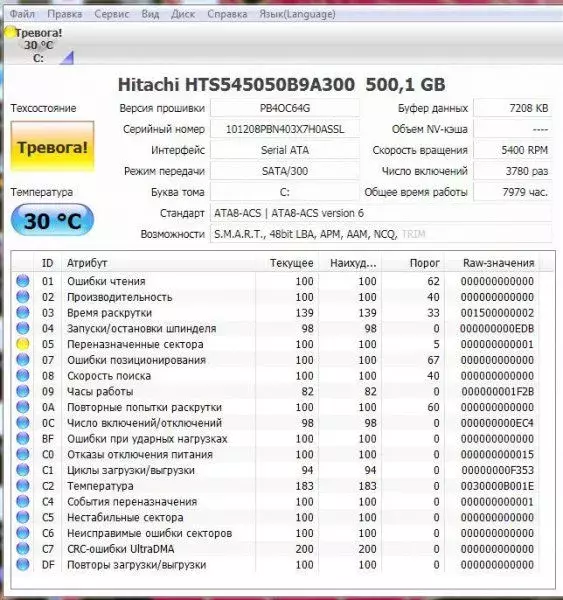The image size is (563, 600).
Task: Click the Наихуд... column header
Action: [x=350, y=263]
